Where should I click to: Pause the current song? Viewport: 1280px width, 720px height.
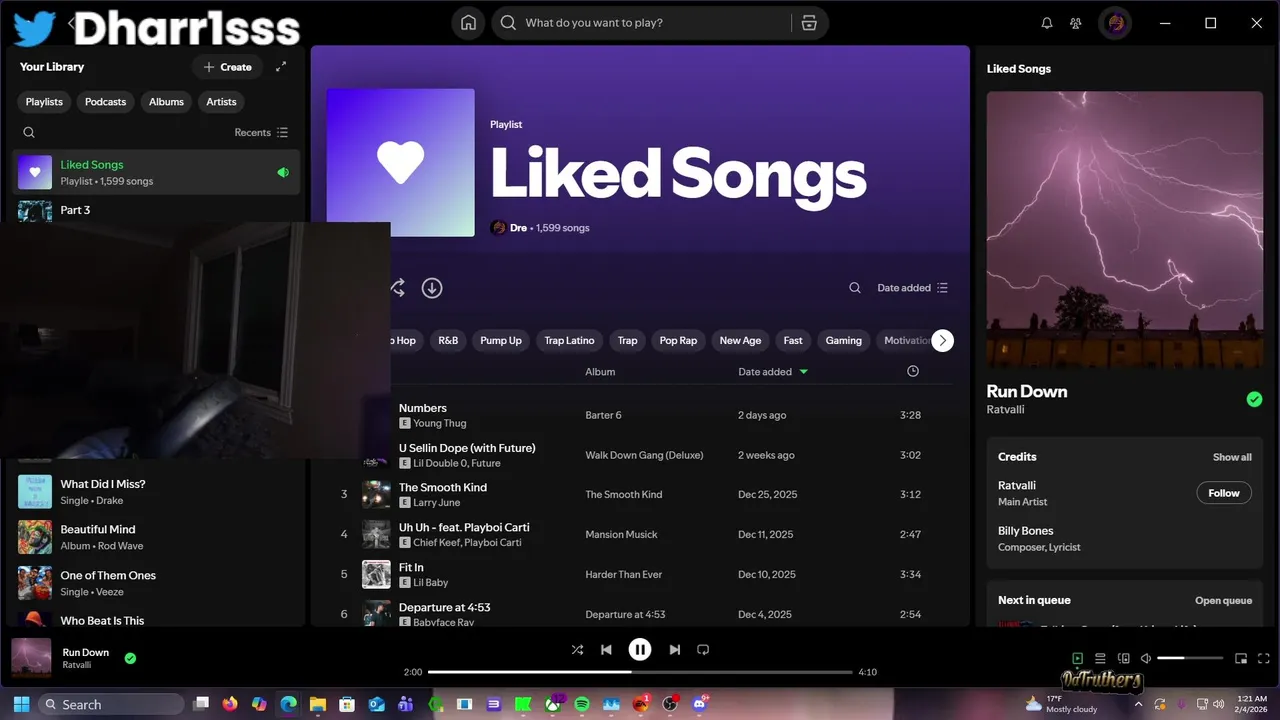(x=640, y=650)
